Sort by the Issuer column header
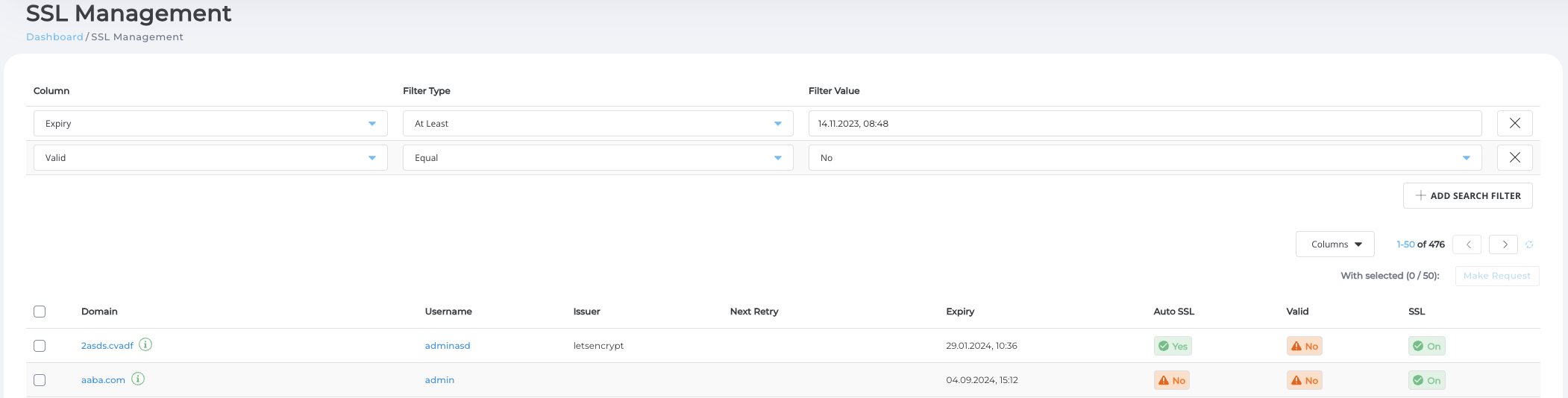 tap(586, 312)
